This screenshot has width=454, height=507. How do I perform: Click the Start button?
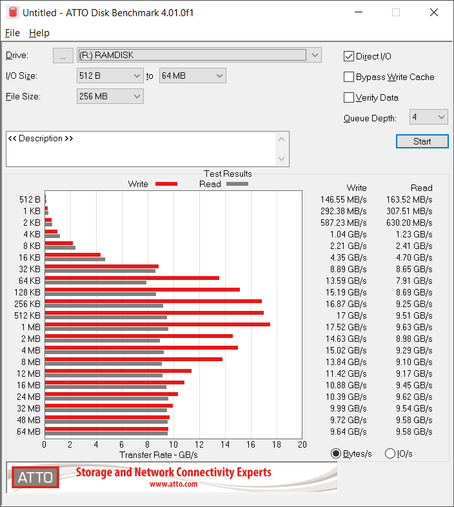click(422, 141)
